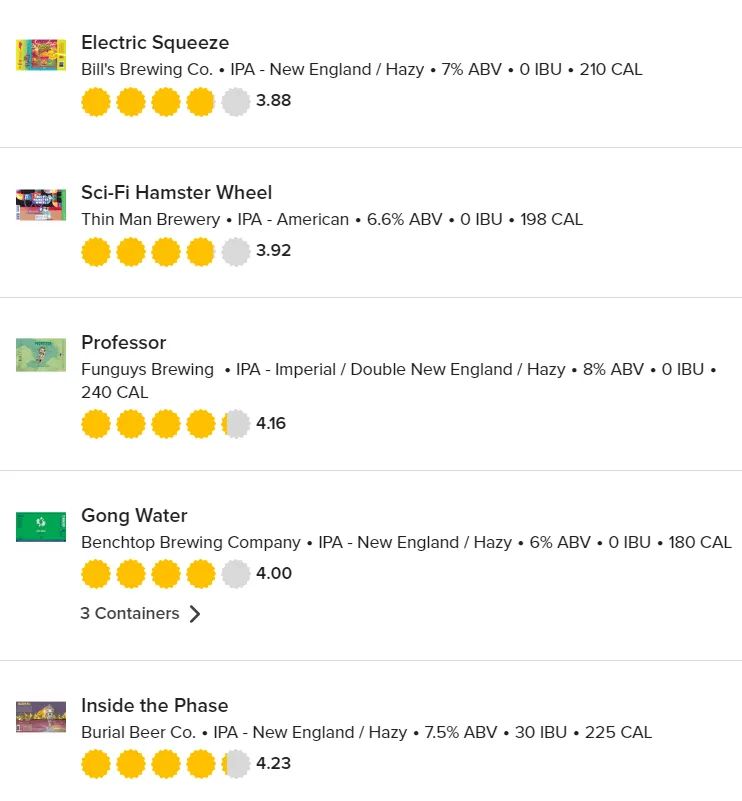Click the half-filled fifth star of Professor

pyautogui.click(x=235, y=424)
